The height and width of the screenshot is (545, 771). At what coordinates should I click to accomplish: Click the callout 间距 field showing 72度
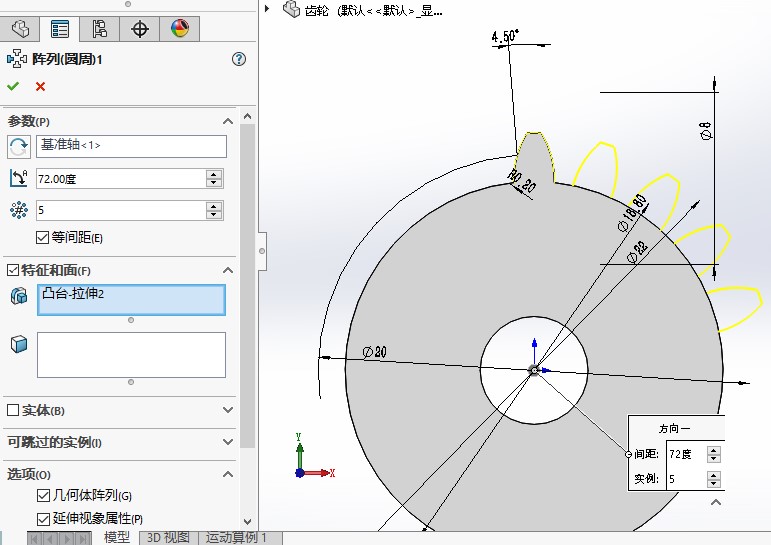(686, 454)
